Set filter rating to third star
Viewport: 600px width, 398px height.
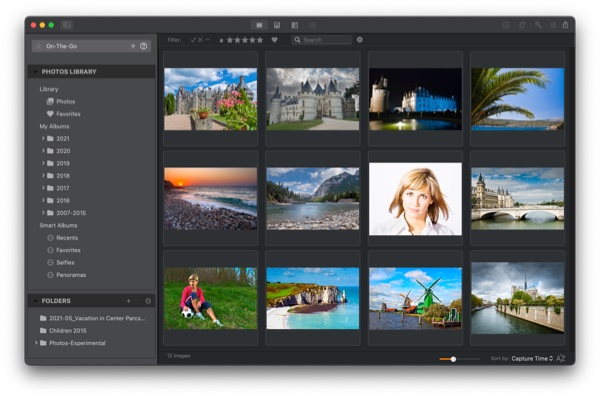(x=245, y=40)
